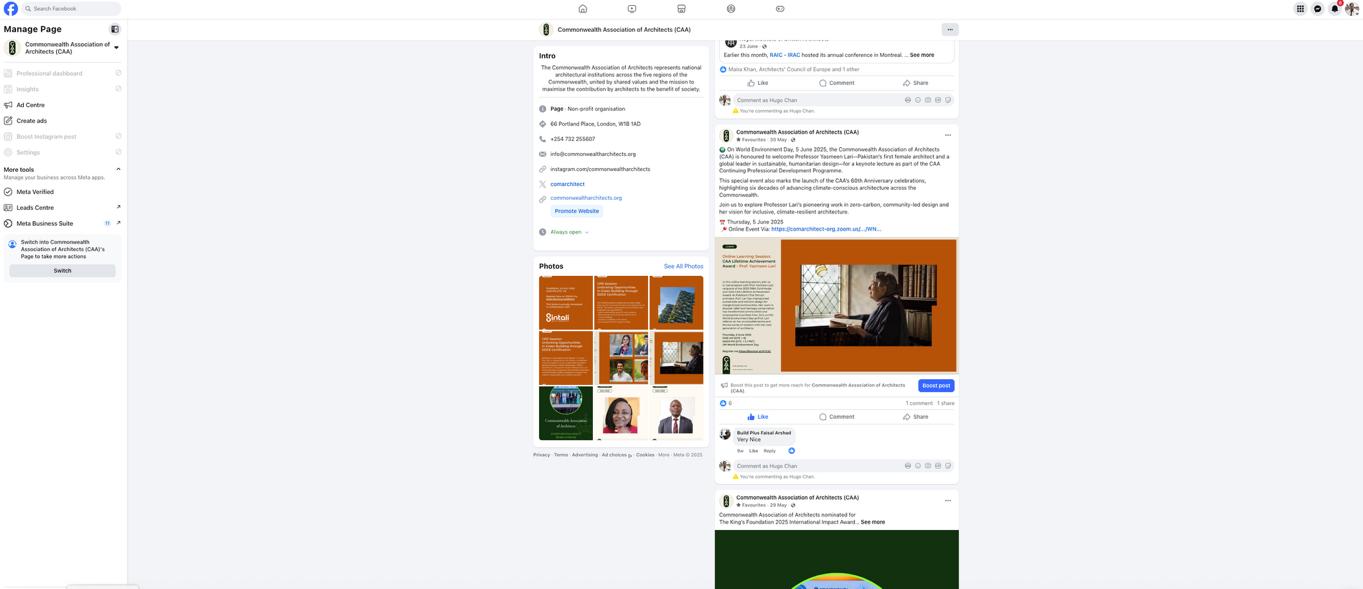Open the account profile avatar menu
The height and width of the screenshot is (589, 1363).
click(1352, 9)
